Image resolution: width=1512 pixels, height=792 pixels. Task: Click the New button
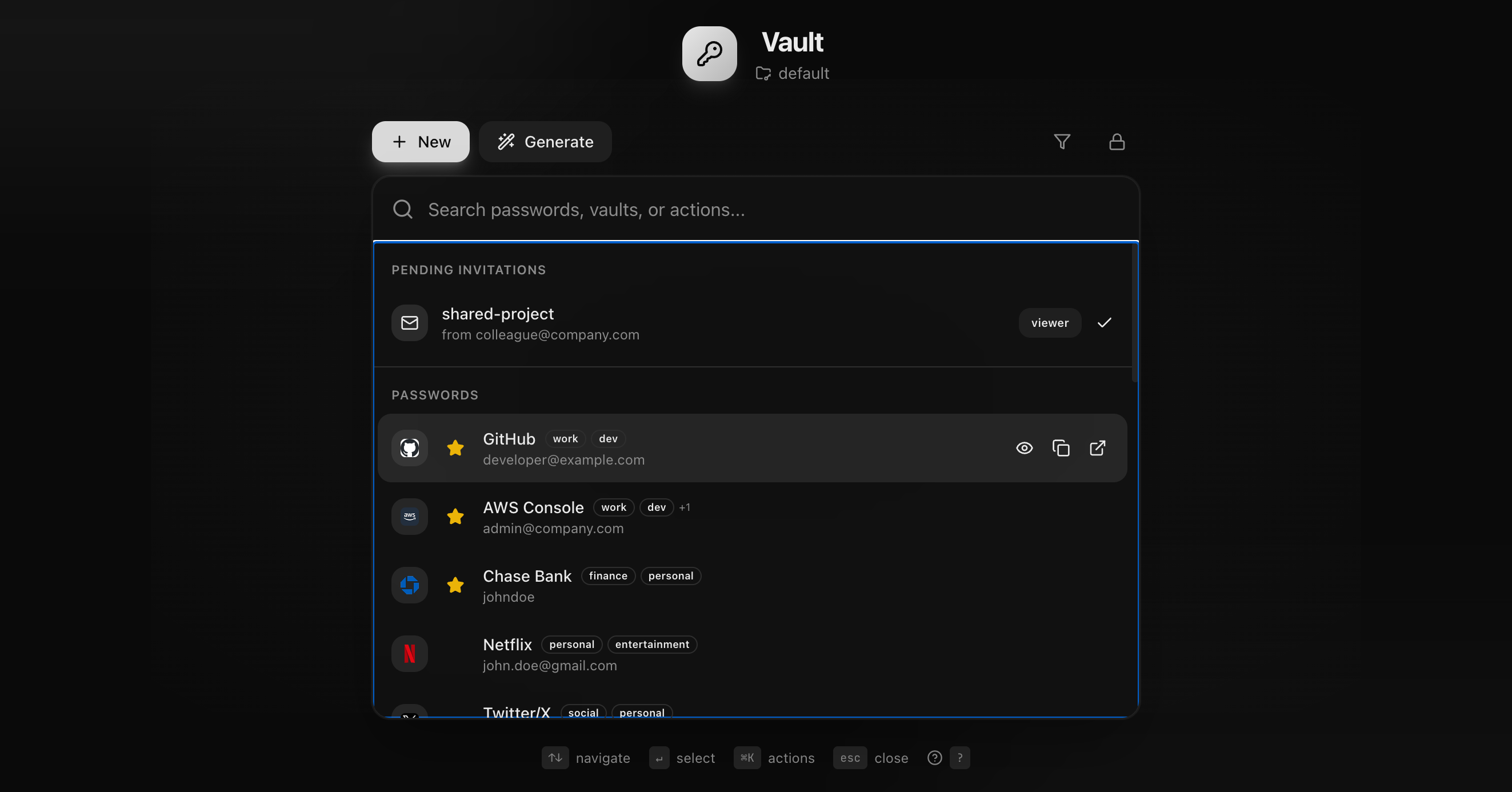click(420, 142)
